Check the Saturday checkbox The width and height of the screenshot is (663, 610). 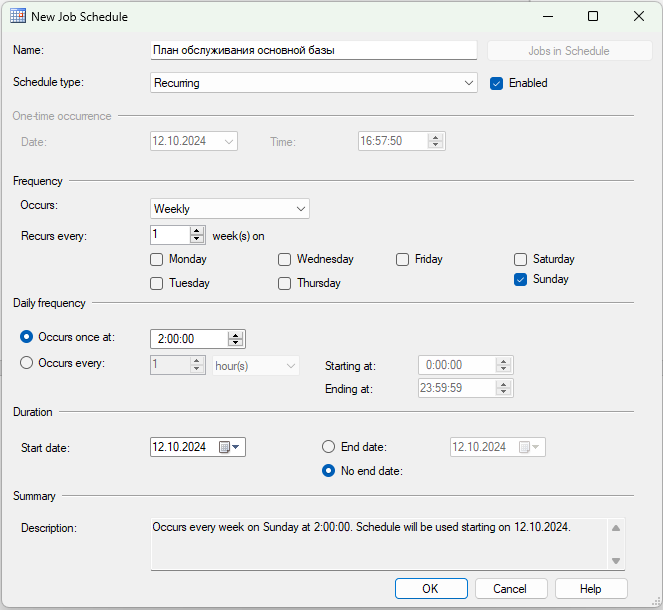pyautogui.click(x=521, y=259)
